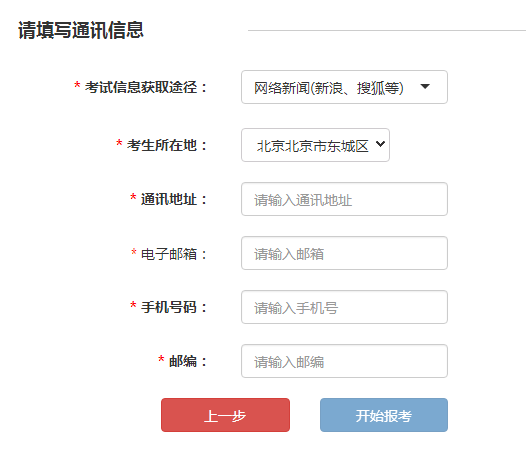Viewport: 526px width, 450px height.
Task: Click the red asterisk before 考试信息获取途径
Action: (x=77, y=85)
